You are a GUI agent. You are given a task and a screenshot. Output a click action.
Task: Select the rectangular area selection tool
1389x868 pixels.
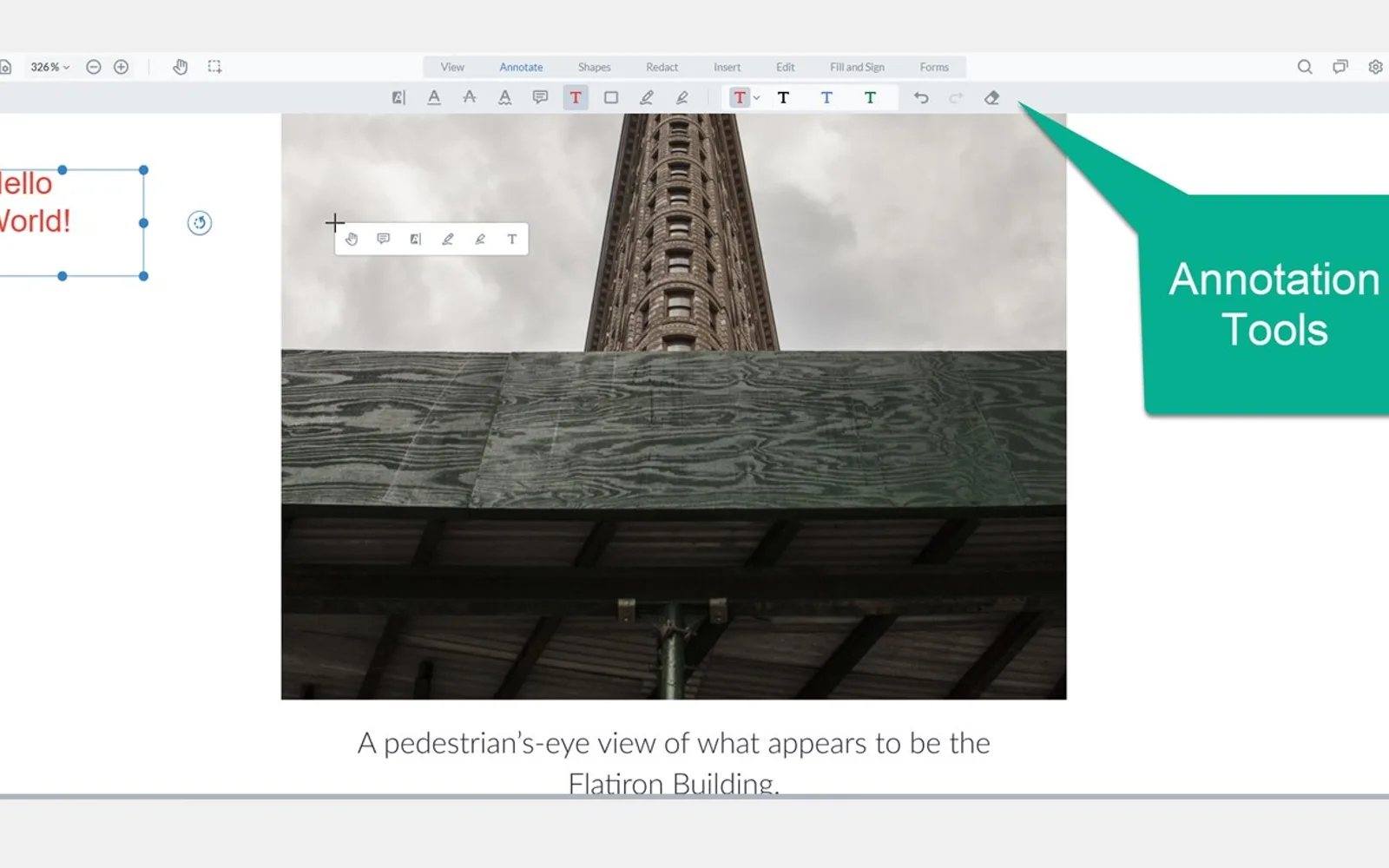pos(214,67)
